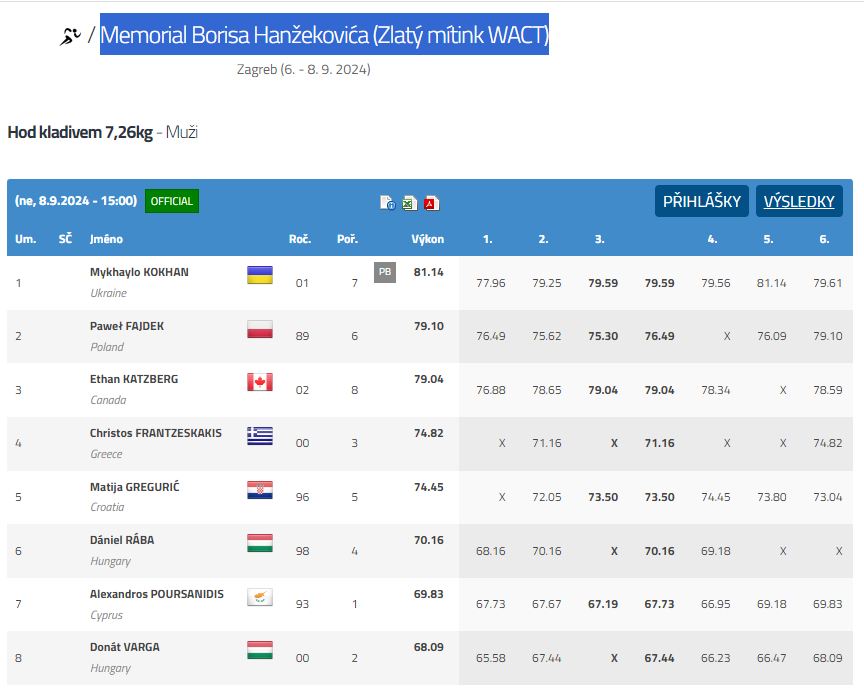
Task: Click the running athlete icon
Action: coord(70,36)
